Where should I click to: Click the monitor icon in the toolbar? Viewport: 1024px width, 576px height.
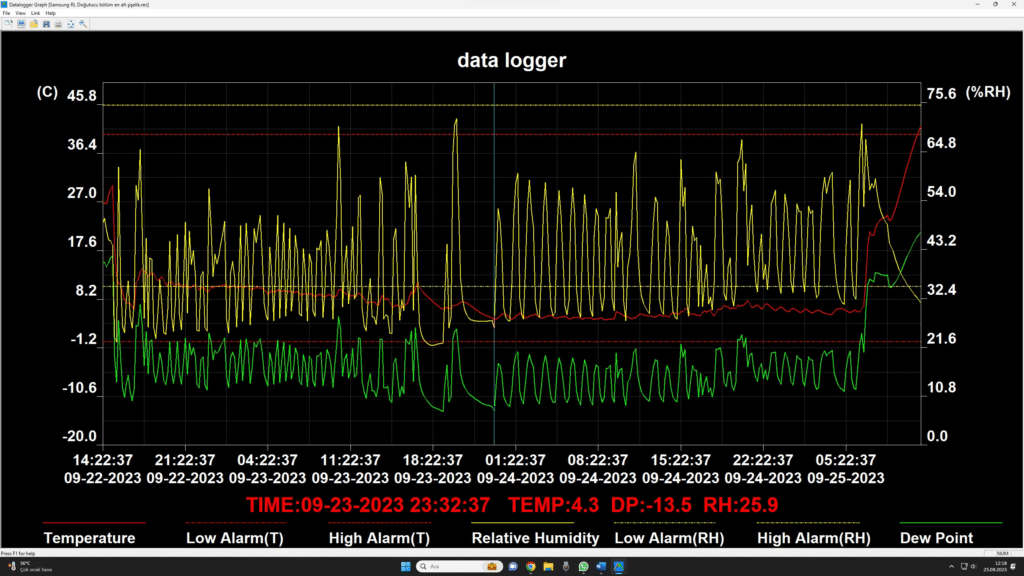21,24
